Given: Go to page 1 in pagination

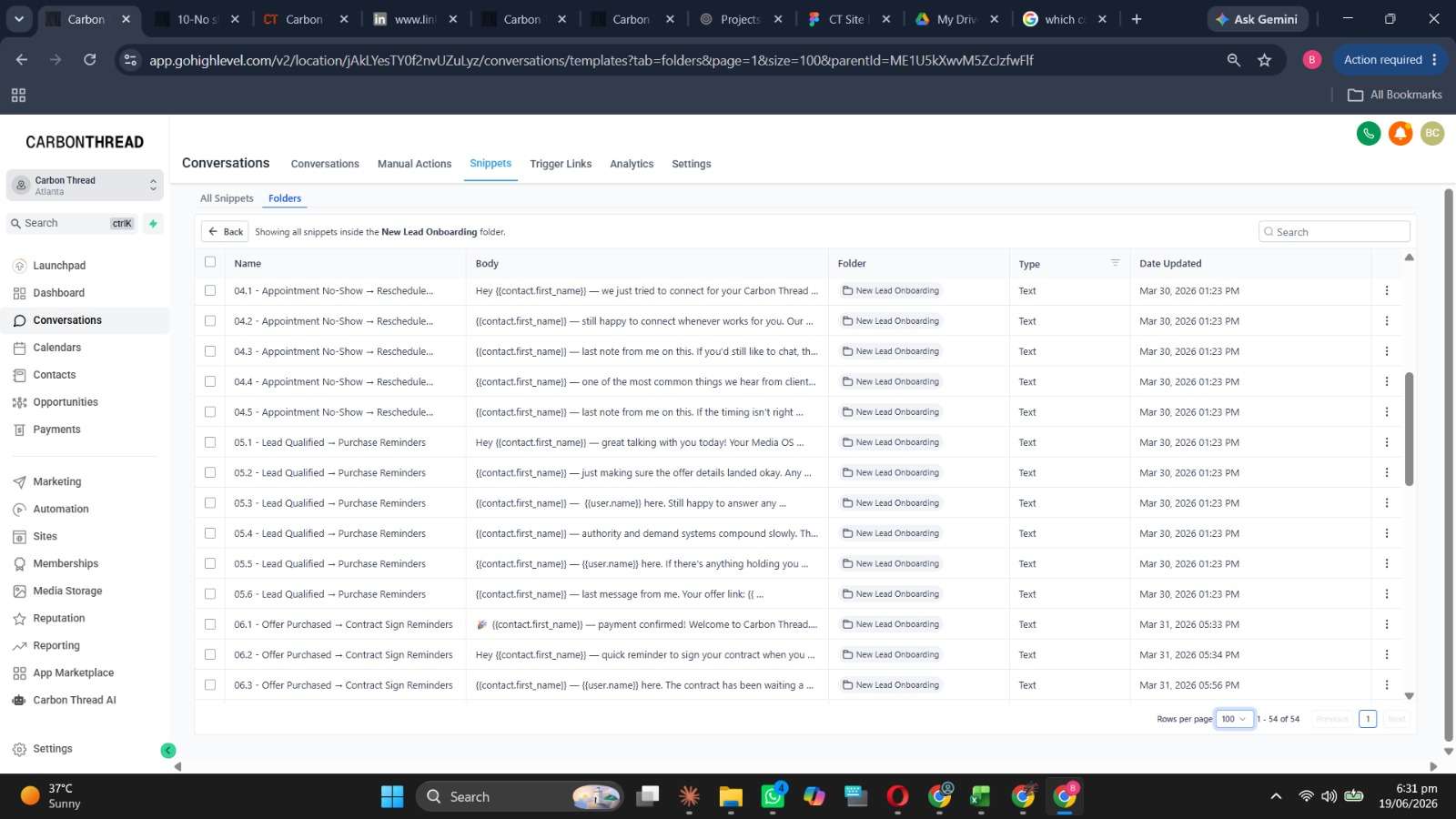Looking at the screenshot, I should click(1368, 719).
